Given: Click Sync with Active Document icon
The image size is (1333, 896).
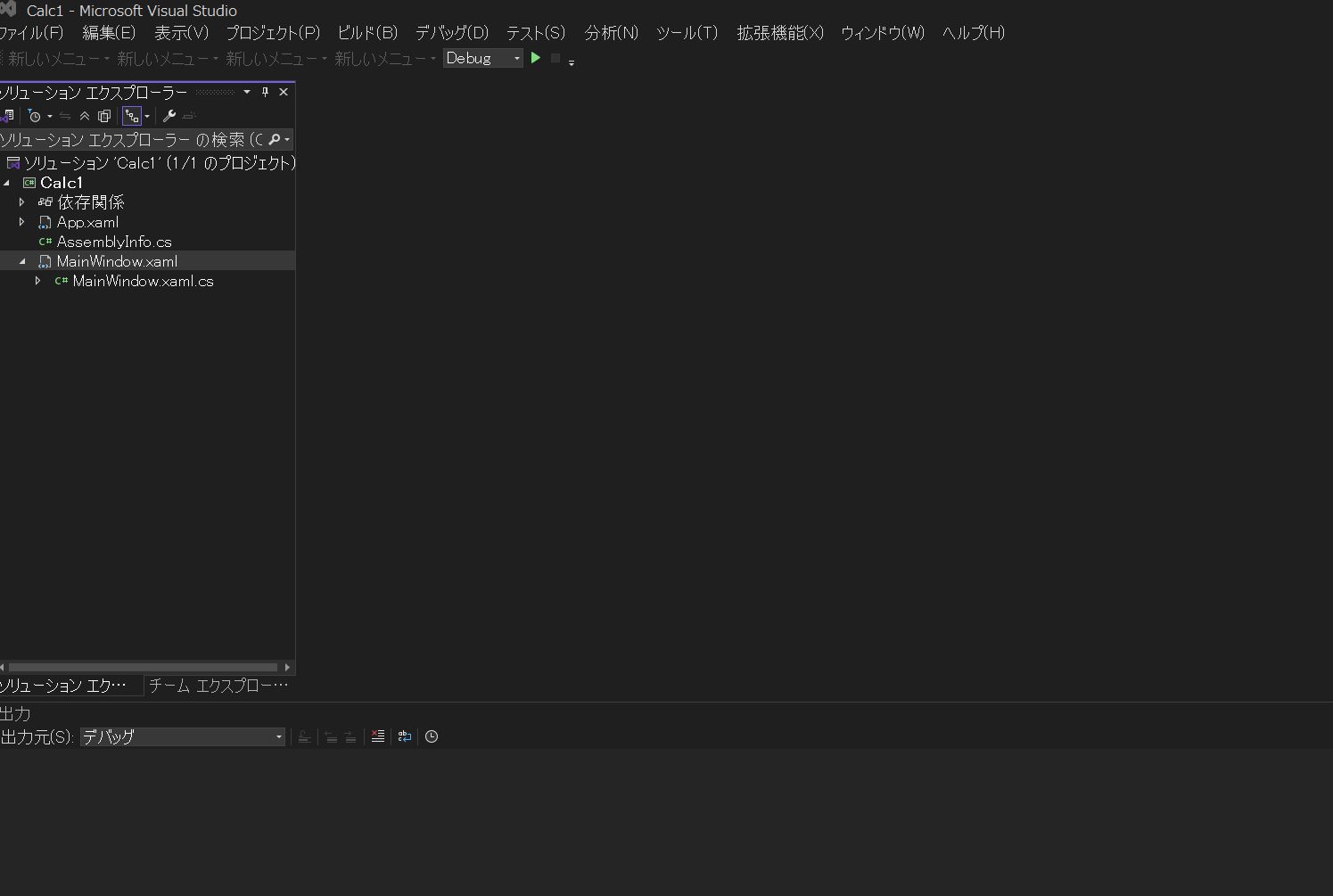Looking at the screenshot, I should [x=65, y=116].
